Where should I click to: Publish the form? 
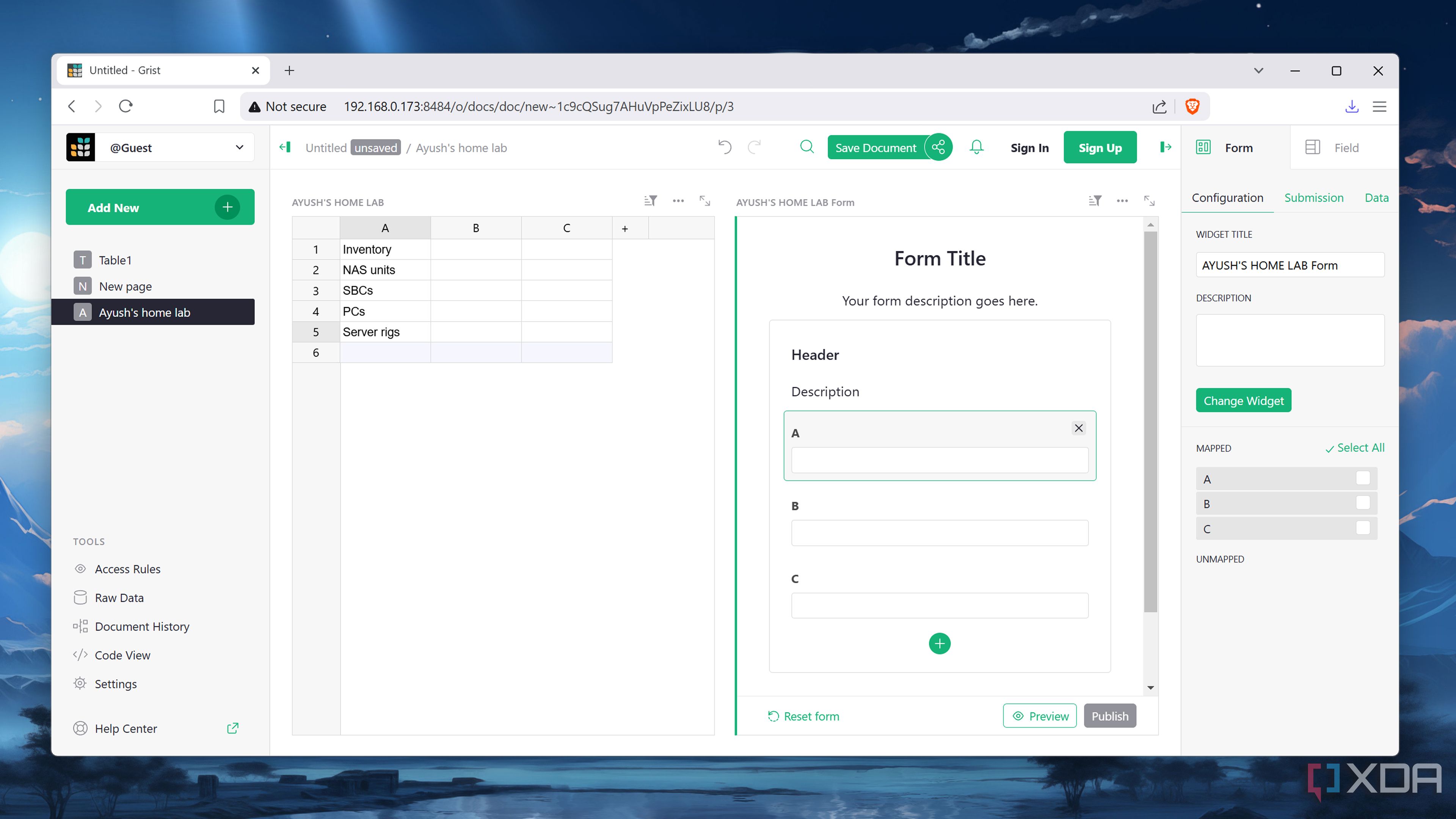pyautogui.click(x=1110, y=716)
